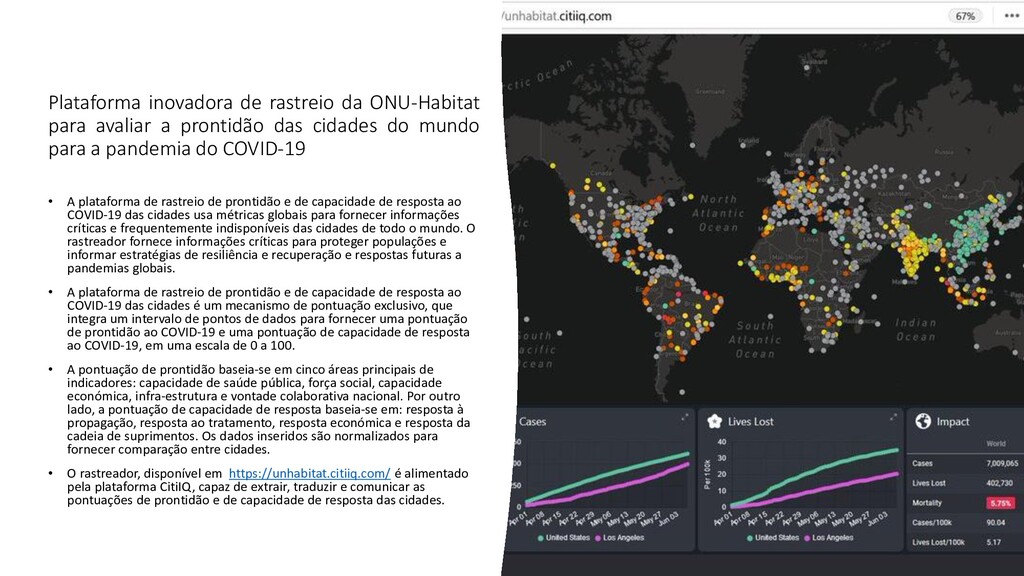Viewport: 1024px width, 576px height.
Task: Toggle United States legend in Cases chart
Action: click(563, 538)
